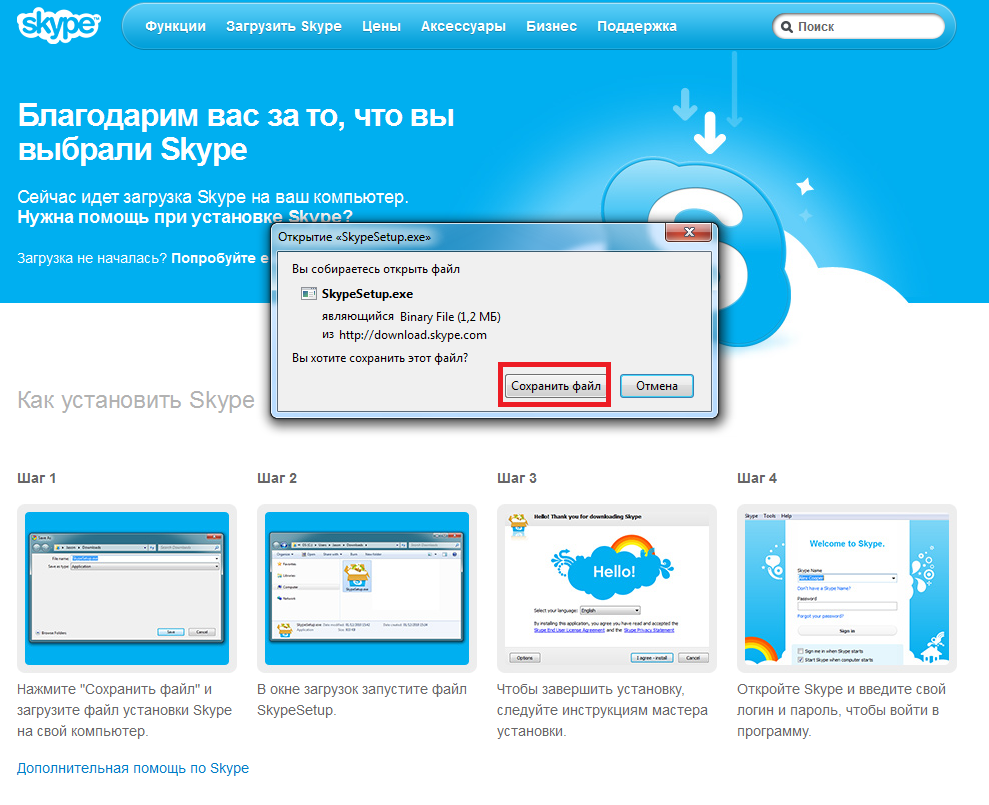Click the http://download.skype.com source text
This screenshot has height=805, width=989.
413,335
